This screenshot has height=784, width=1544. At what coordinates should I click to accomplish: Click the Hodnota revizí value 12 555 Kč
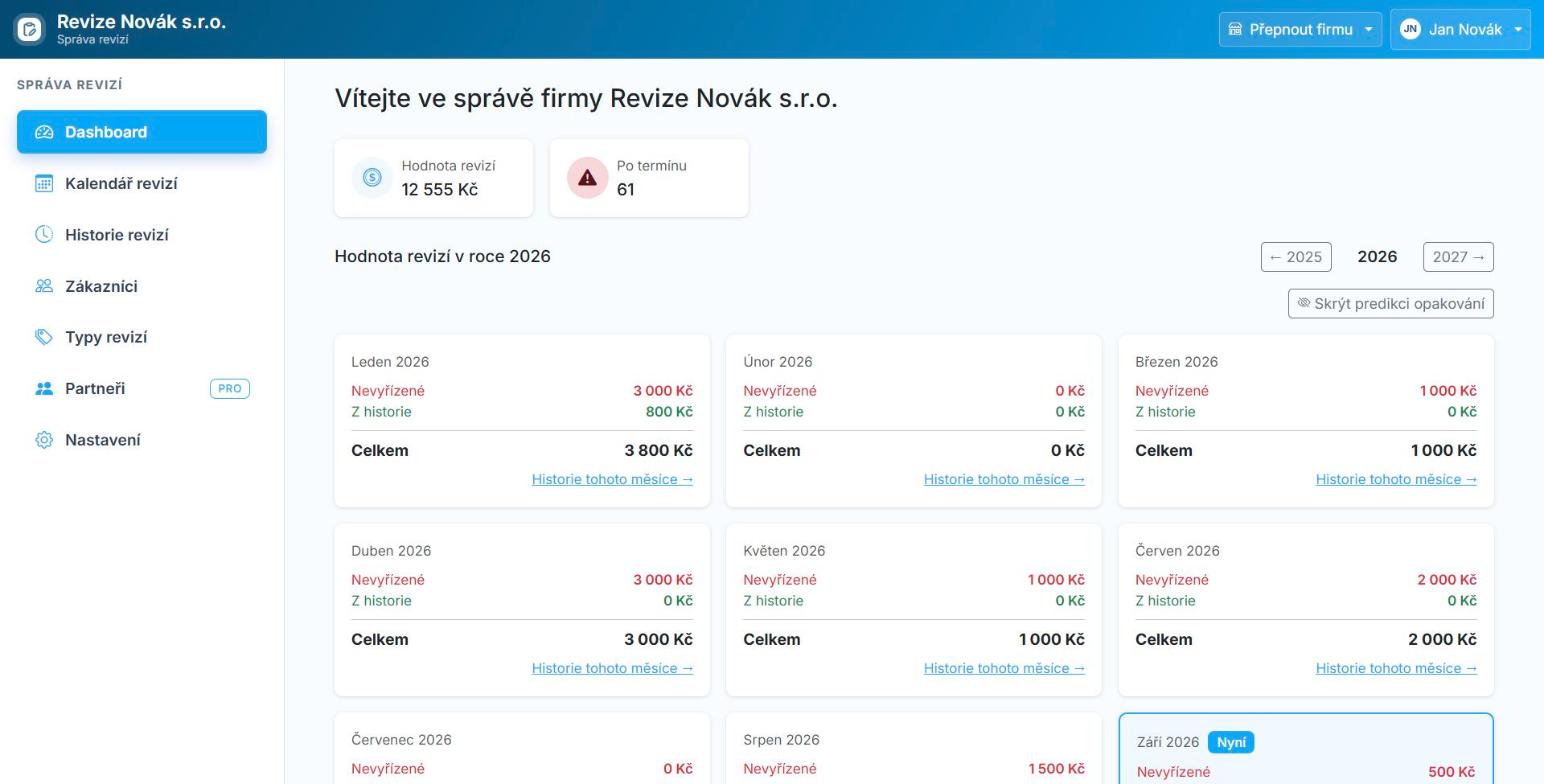coord(440,189)
